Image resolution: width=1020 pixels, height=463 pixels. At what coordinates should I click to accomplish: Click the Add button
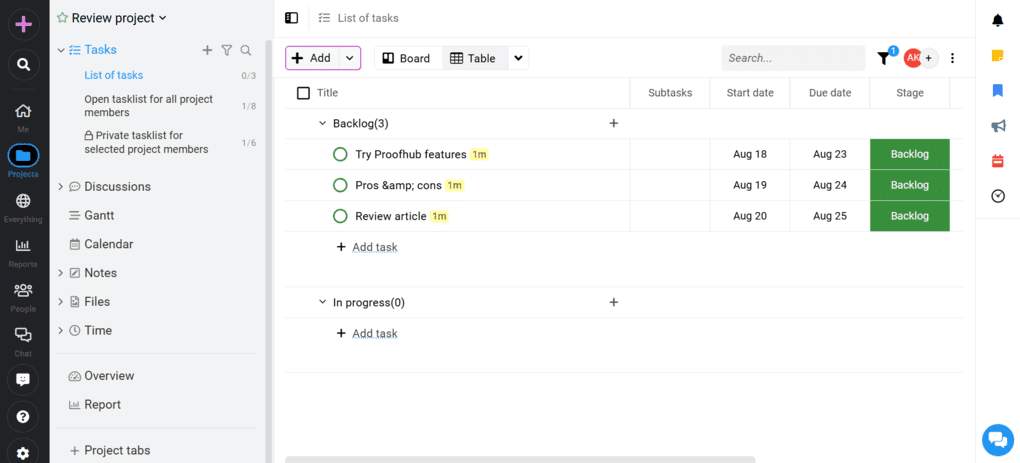pos(312,58)
